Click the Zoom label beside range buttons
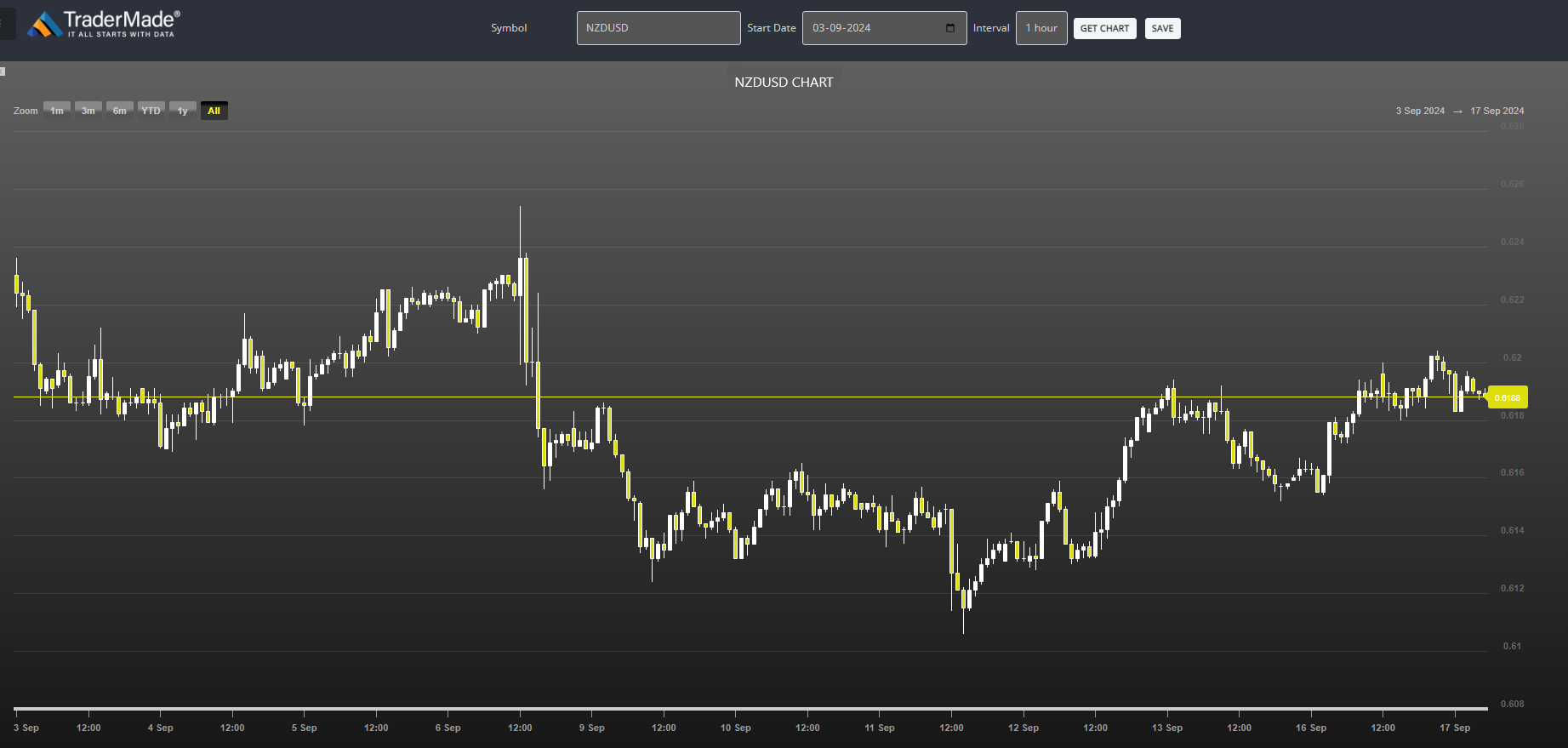Viewport: 1568px width, 748px height. pyautogui.click(x=26, y=111)
